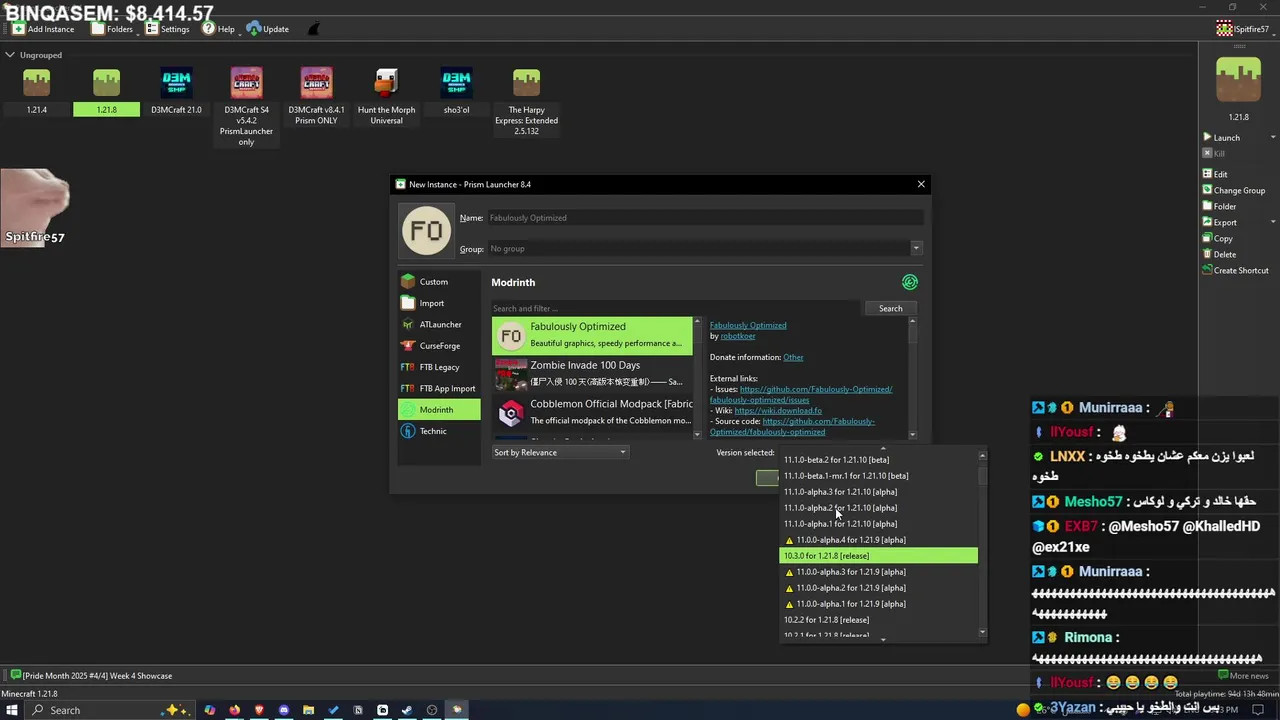Screen dimensions: 1280x720
Task: Select the D3MCraft 21.0 instance
Action: 176,91
